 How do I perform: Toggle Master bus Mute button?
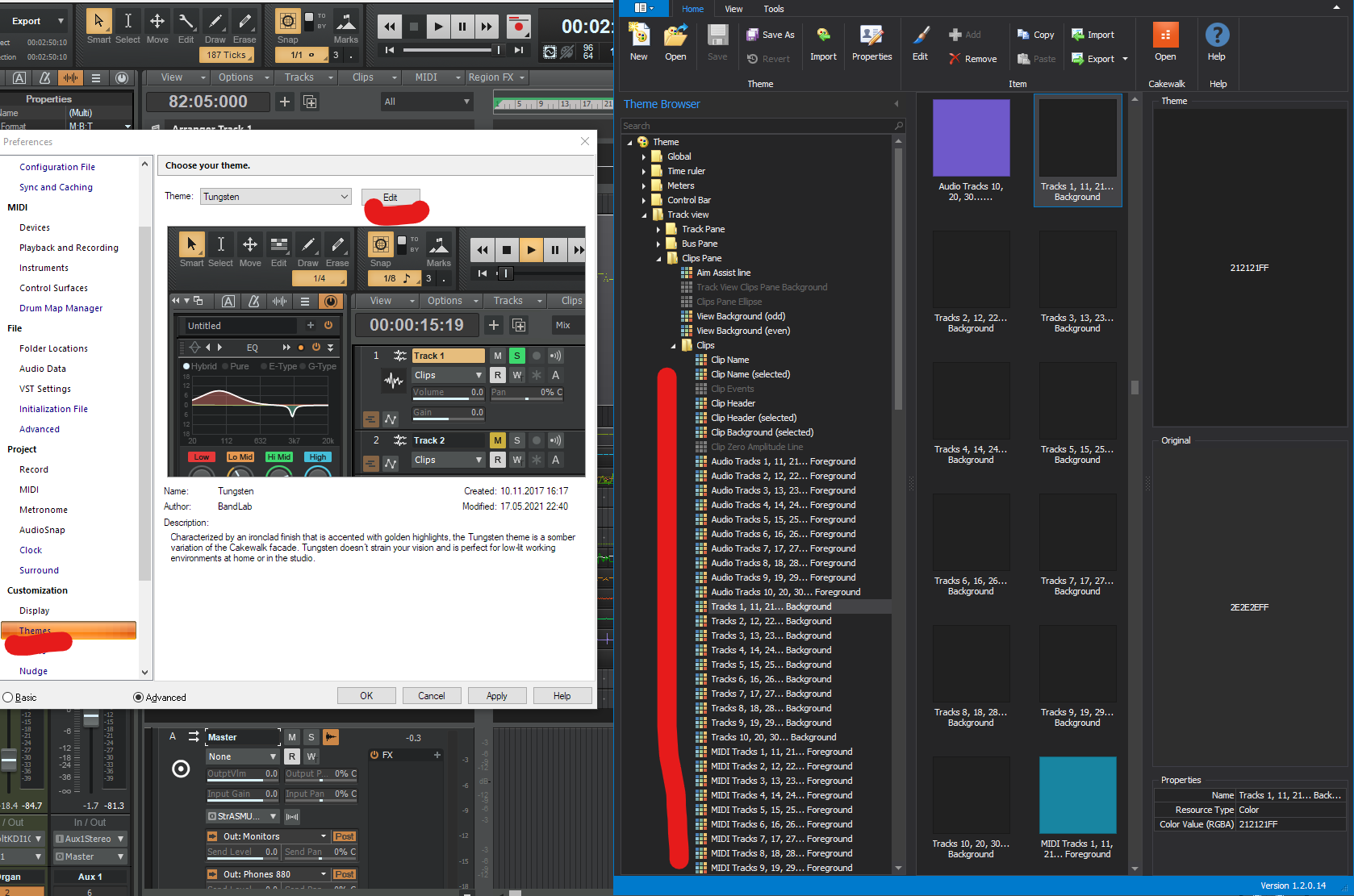292,737
